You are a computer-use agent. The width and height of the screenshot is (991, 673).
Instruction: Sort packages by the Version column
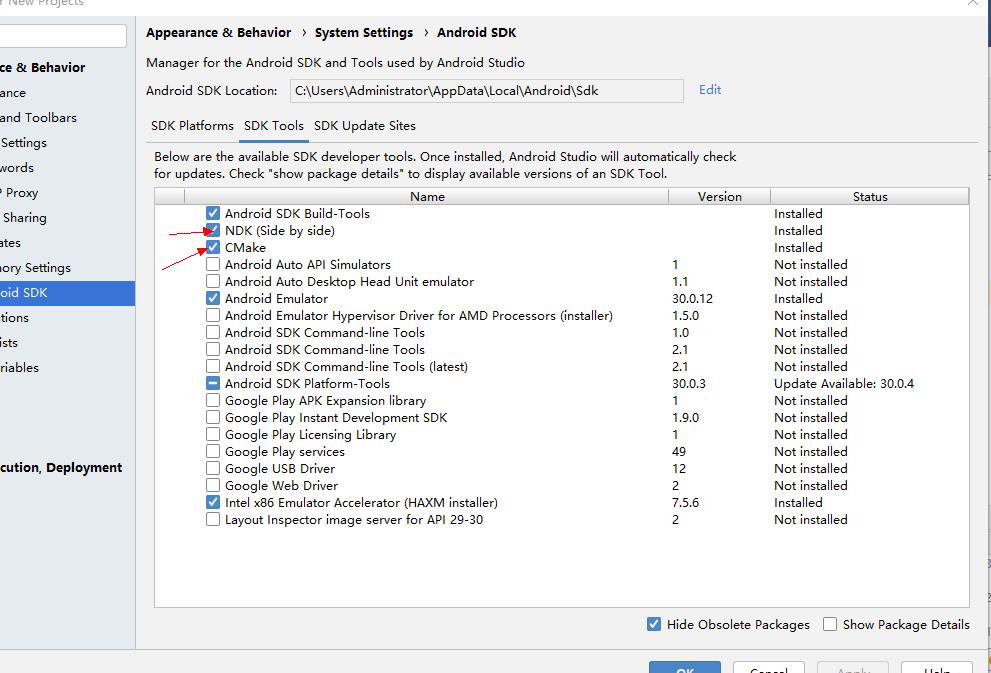(719, 196)
